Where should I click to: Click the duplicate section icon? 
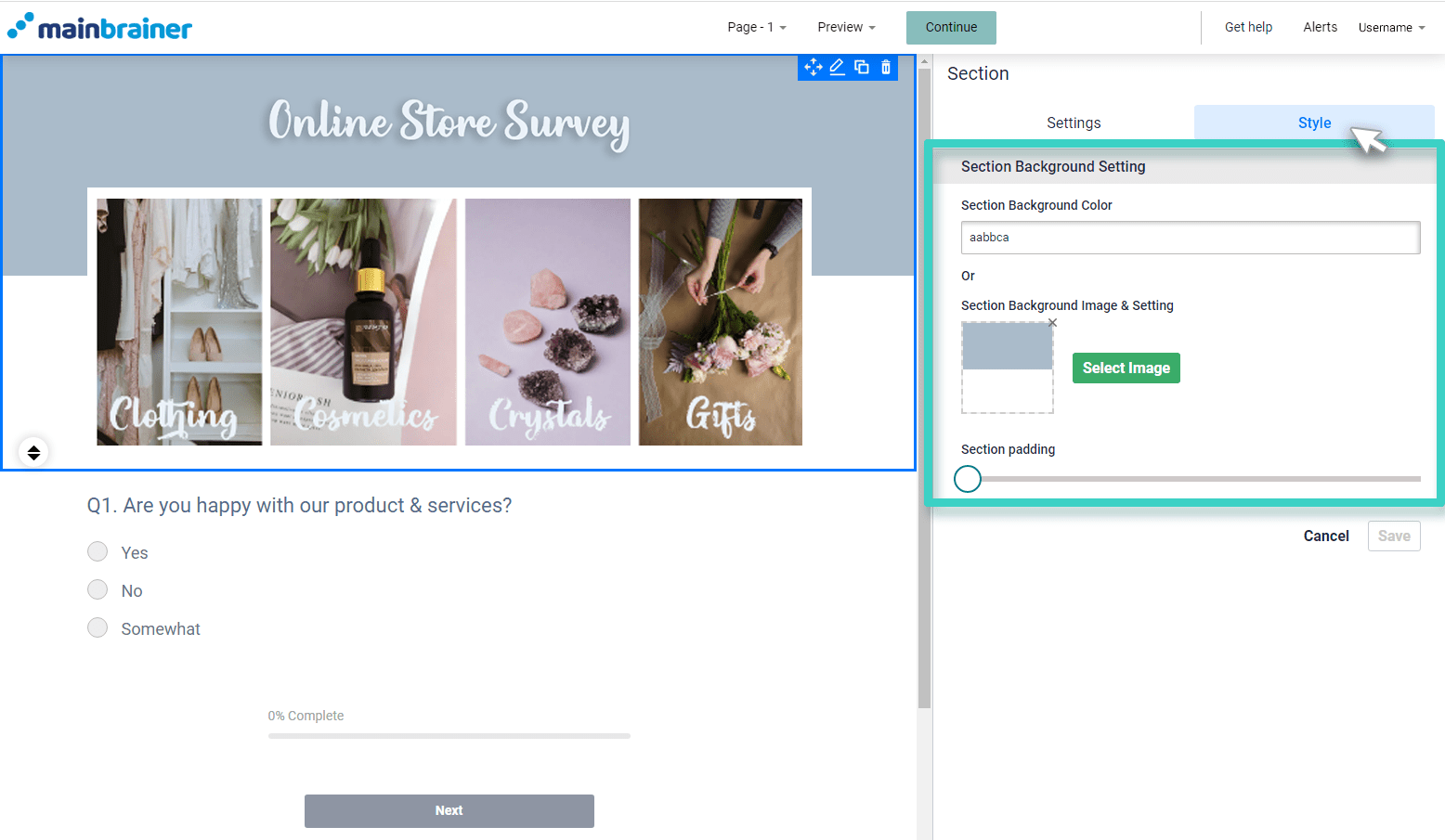(x=862, y=67)
